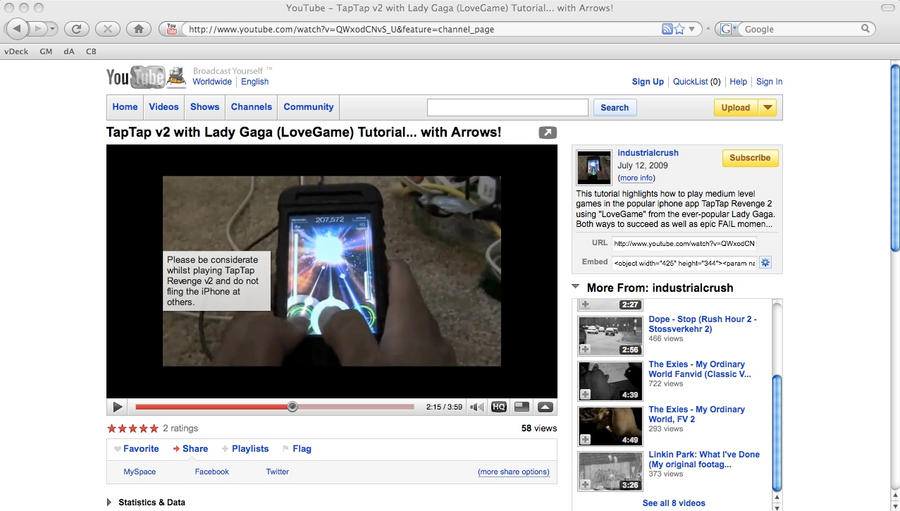Open the bookmark dropdown arrow in address bar
The width and height of the screenshot is (900, 511).
pos(692,29)
